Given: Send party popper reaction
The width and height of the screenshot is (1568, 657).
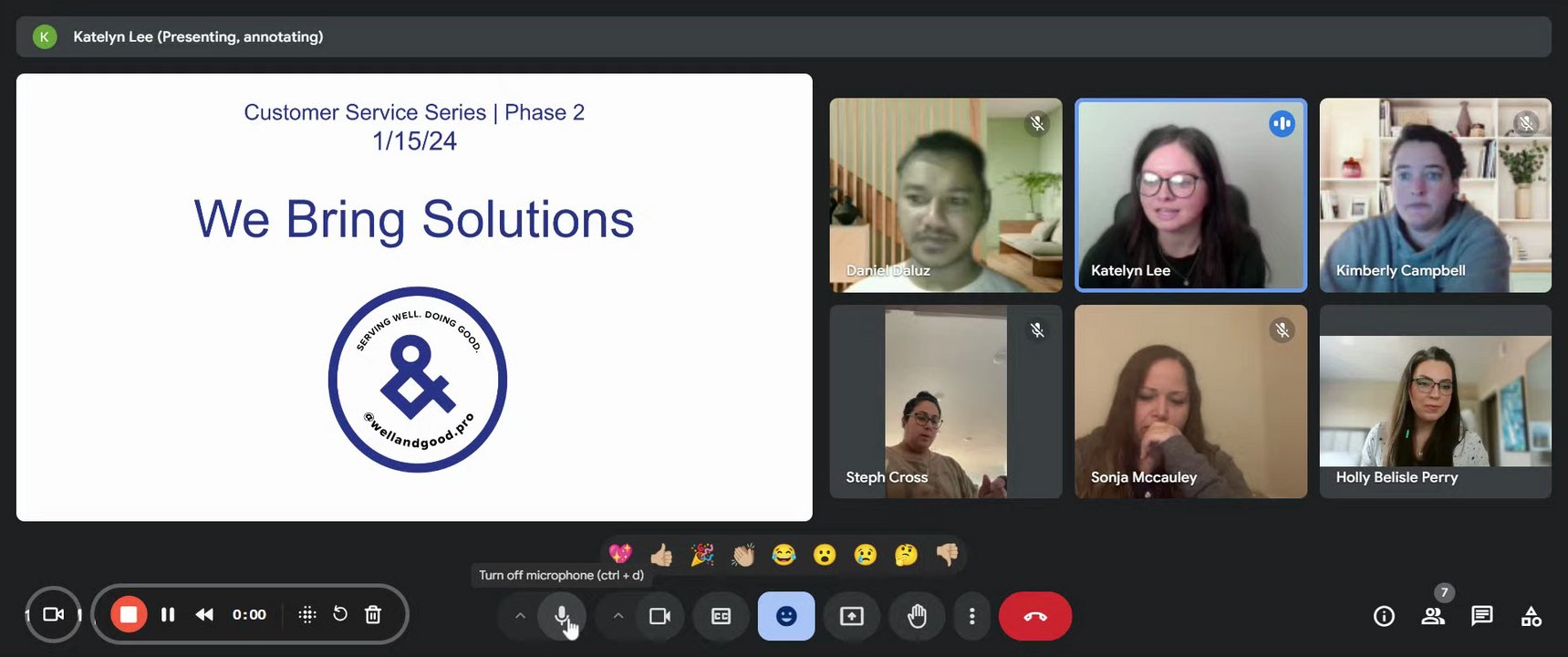Looking at the screenshot, I should coord(702,554).
